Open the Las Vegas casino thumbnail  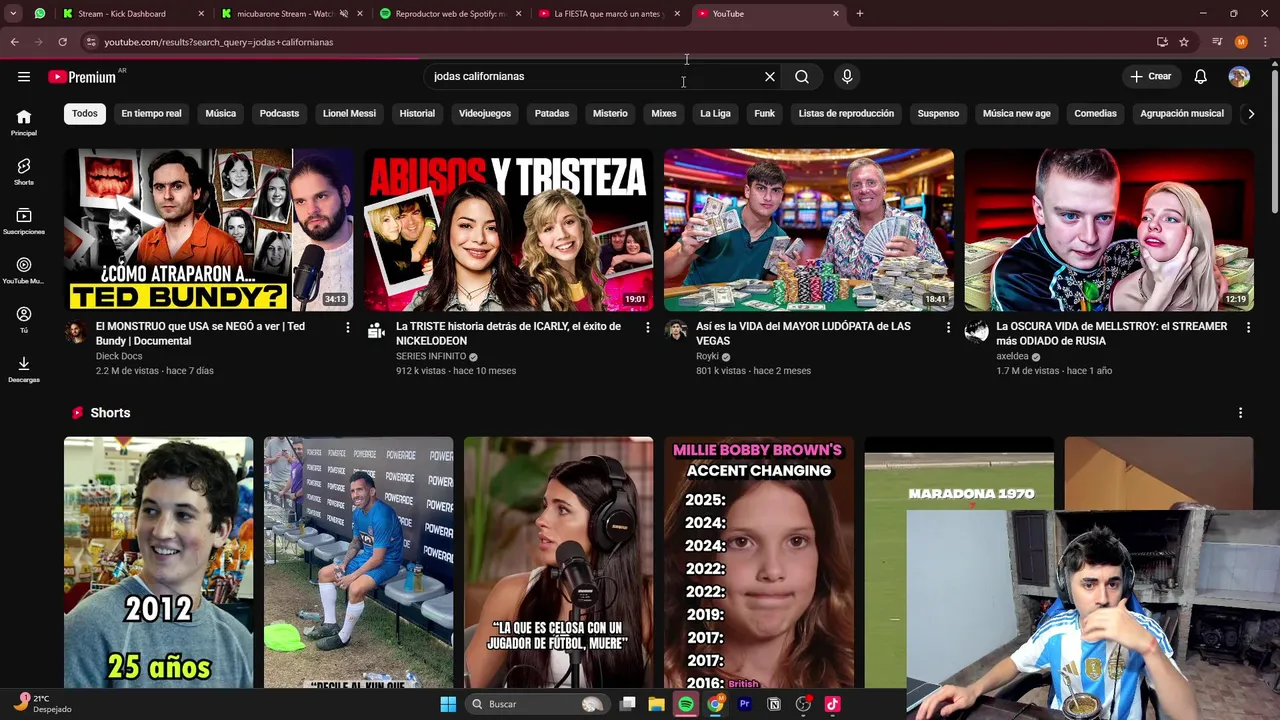[809, 230]
